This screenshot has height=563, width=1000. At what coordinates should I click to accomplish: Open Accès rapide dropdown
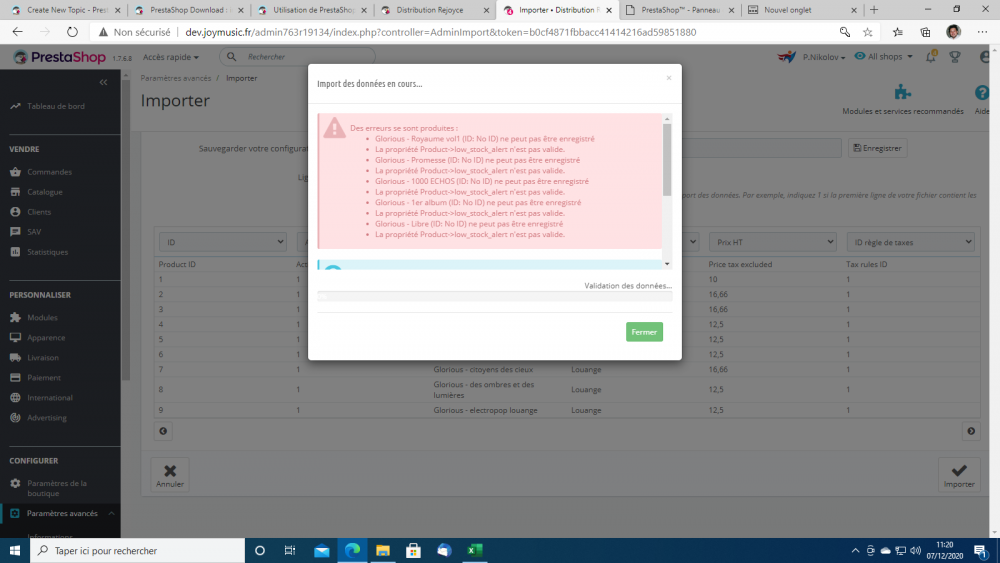click(171, 57)
